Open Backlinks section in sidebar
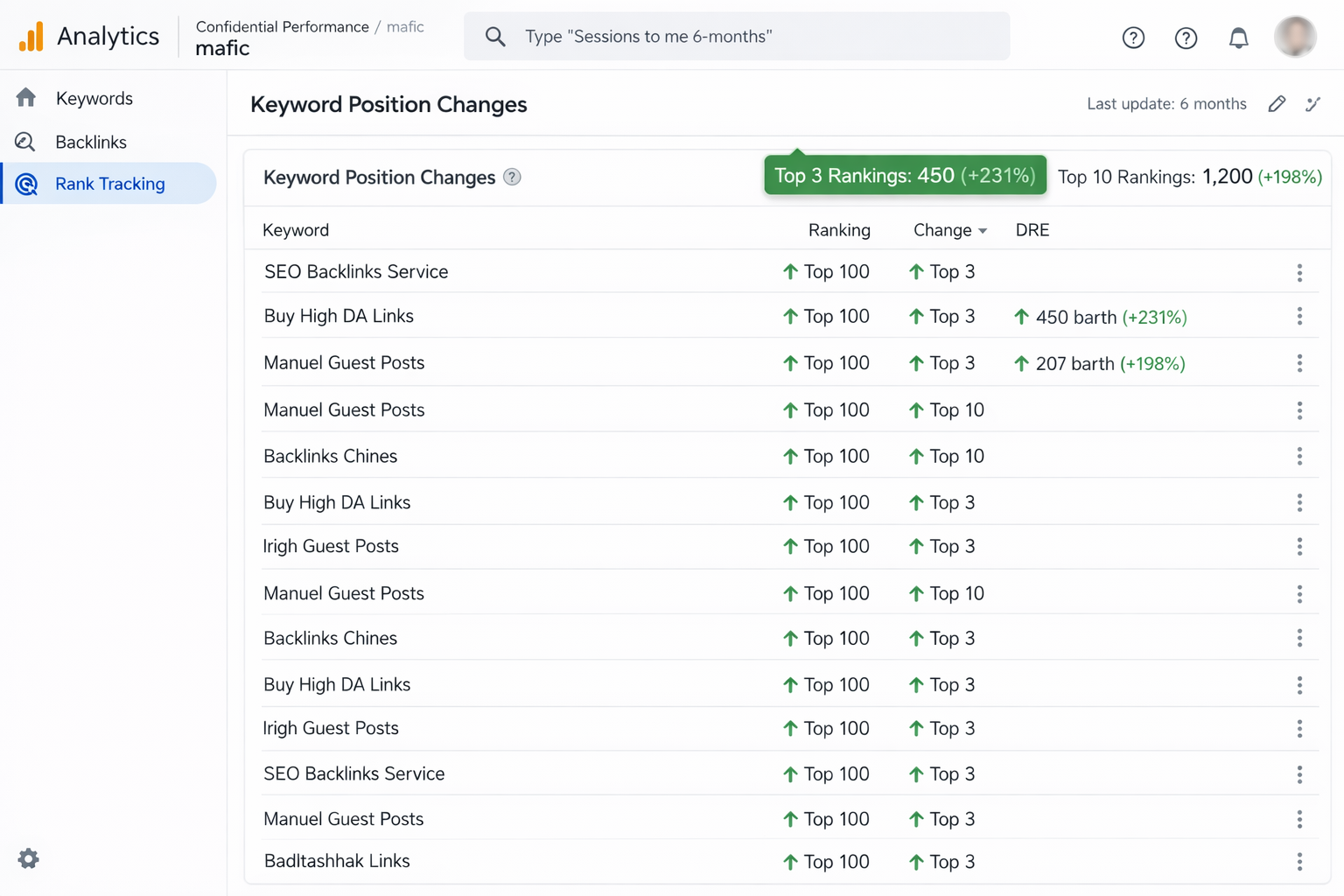The height and width of the screenshot is (896, 1344). 91,142
